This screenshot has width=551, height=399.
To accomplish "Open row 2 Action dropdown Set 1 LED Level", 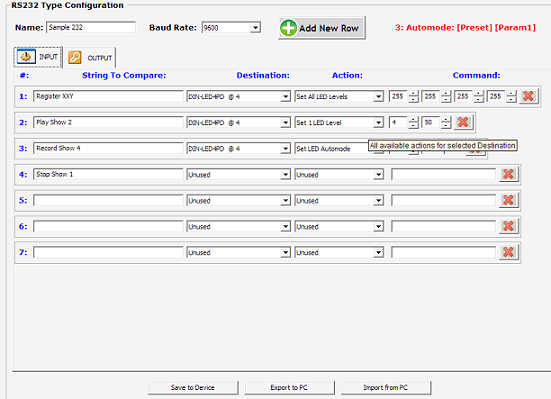I will click(378, 122).
